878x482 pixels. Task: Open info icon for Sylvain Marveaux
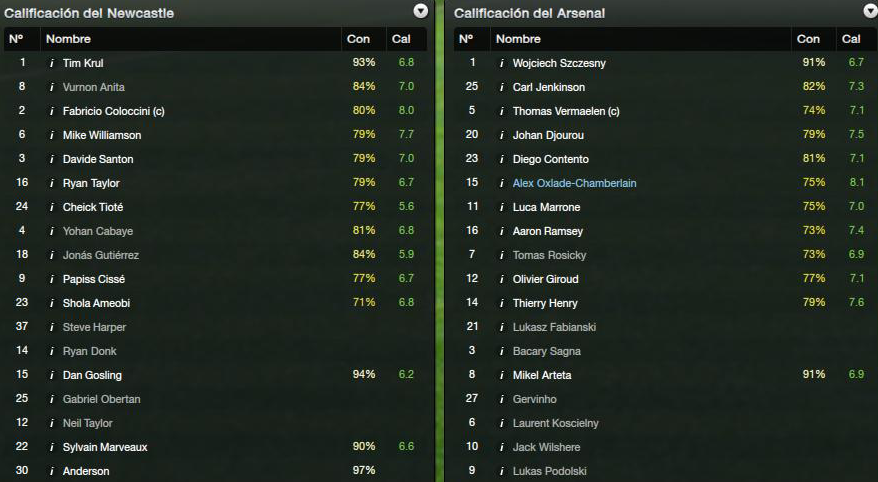coord(52,447)
